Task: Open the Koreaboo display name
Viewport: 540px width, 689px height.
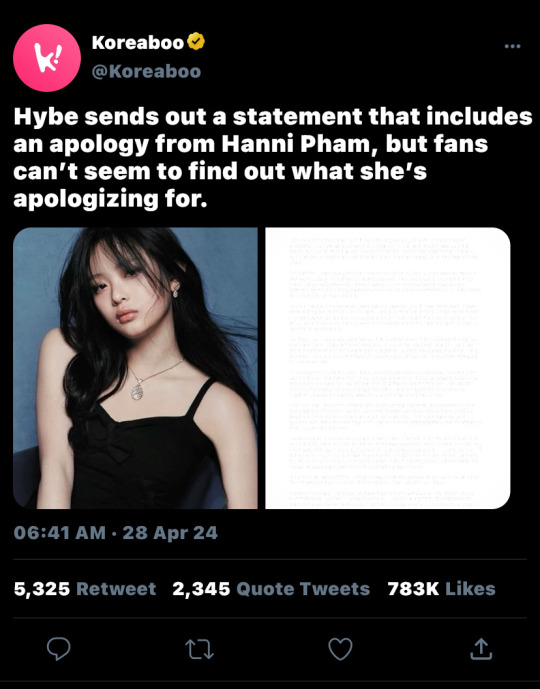Action: (x=138, y=42)
